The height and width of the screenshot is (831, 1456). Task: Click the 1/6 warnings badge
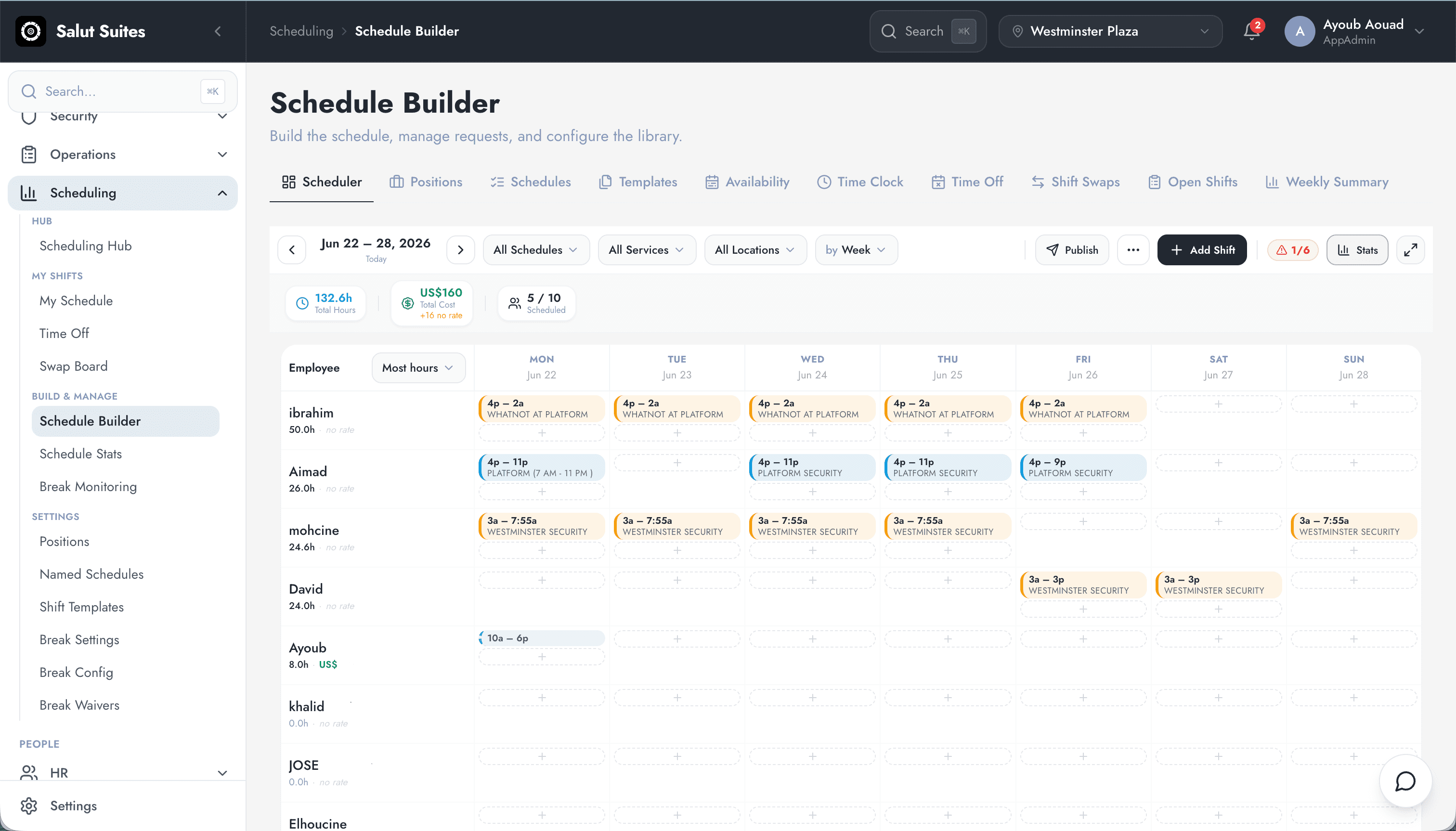click(1293, 250)
